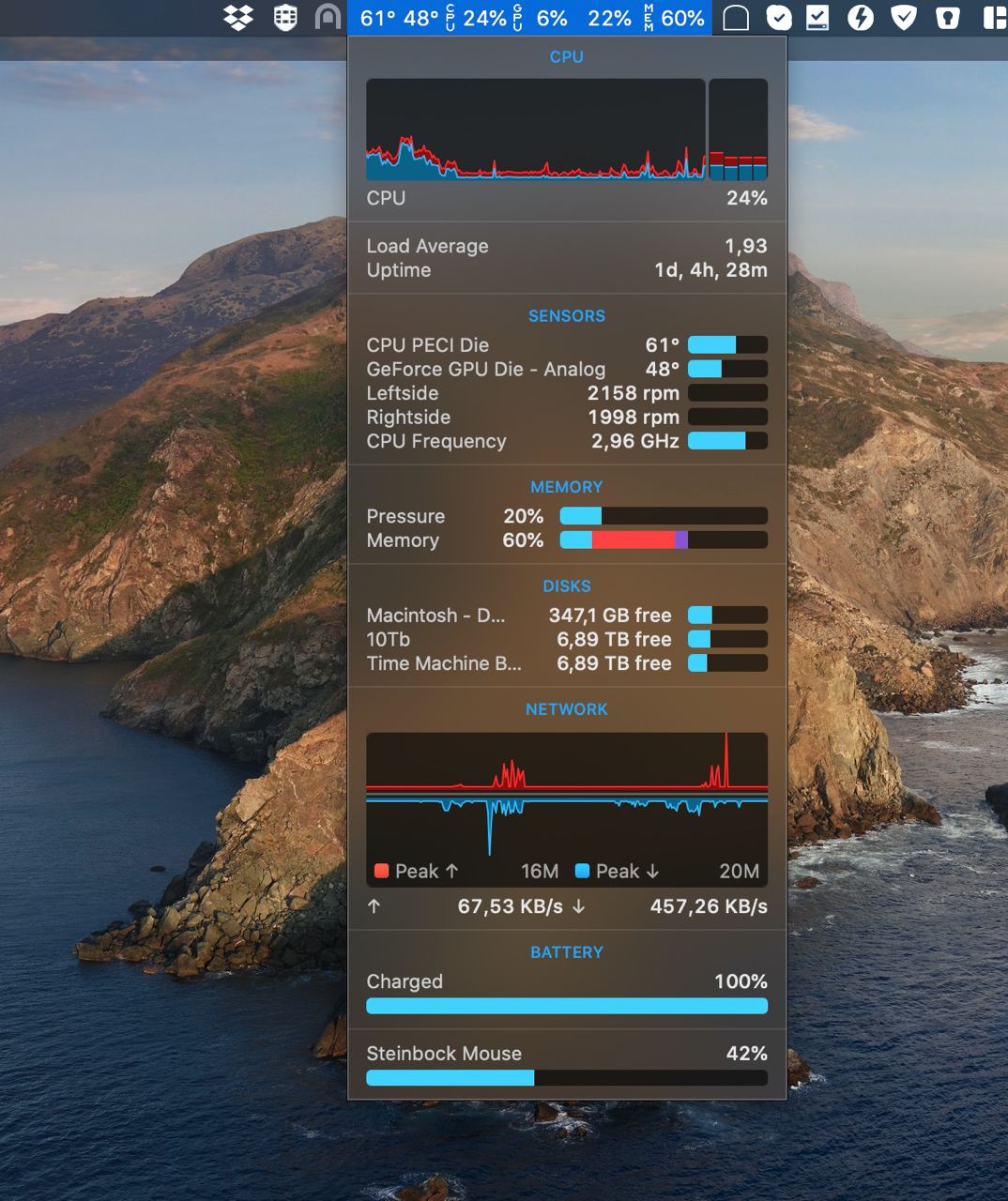This screenshot has width=1008, height=1201.
Task: Select the Rightside fan 1998 rpm row
Action: [567, 418]
